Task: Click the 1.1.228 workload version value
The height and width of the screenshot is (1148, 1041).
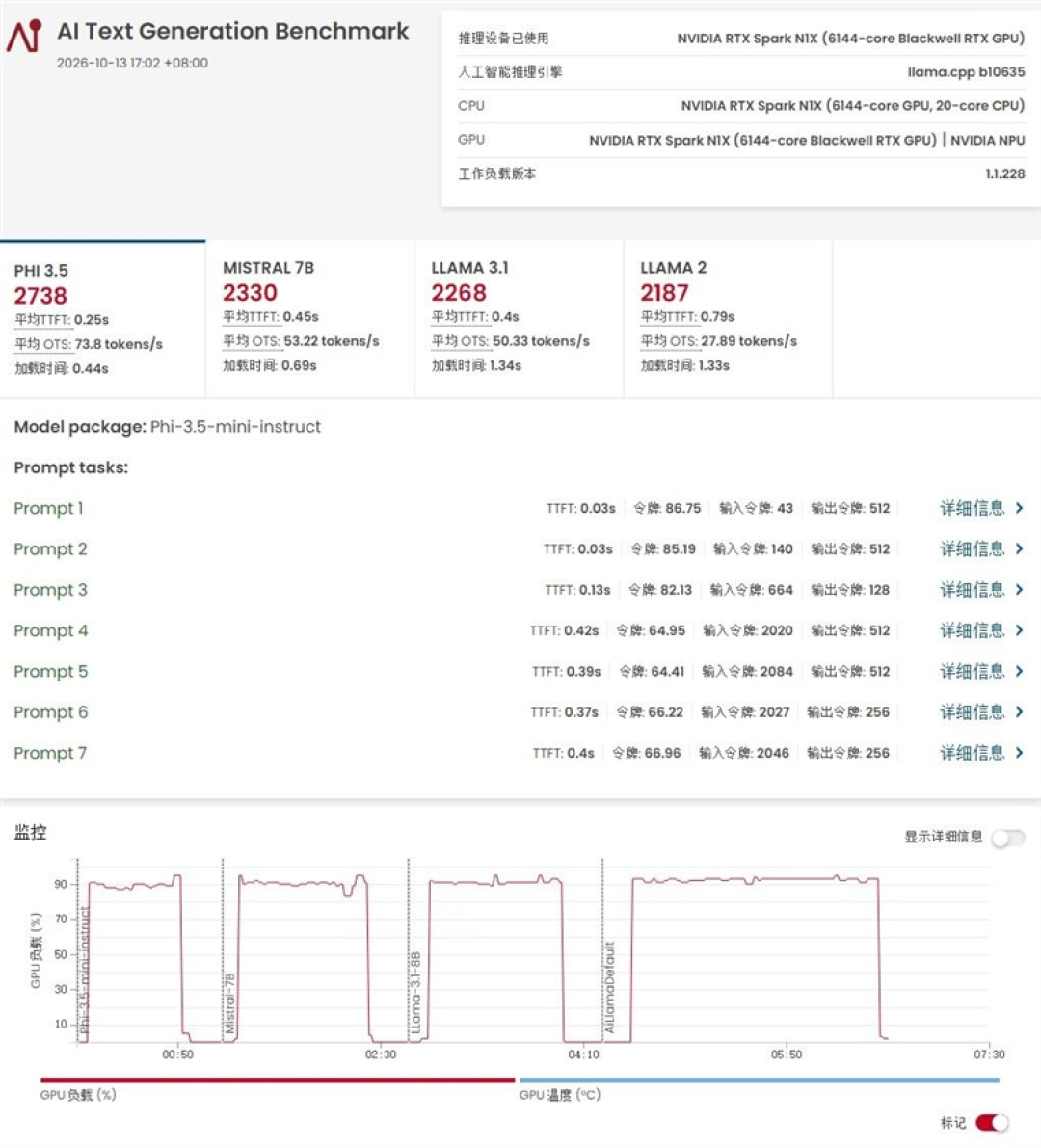Action: click(x=1005, y=174)
